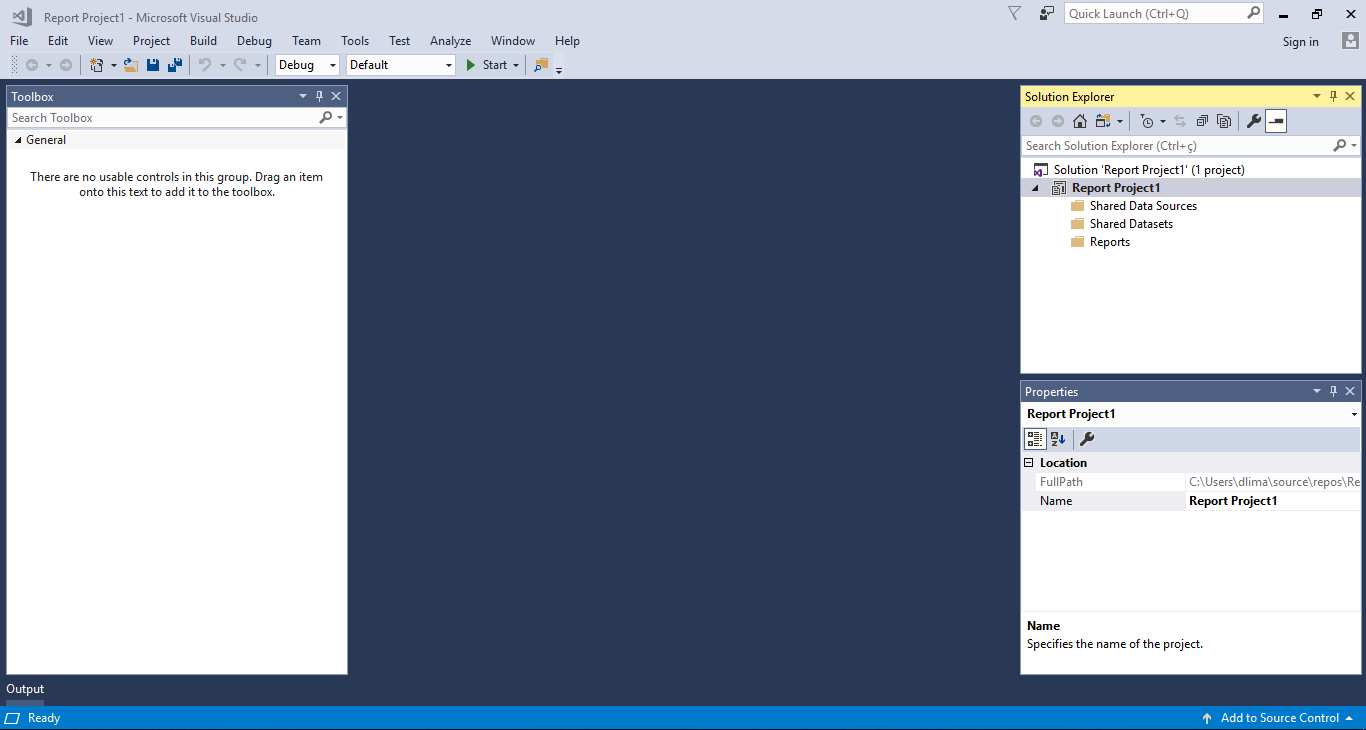Click Solution Explorer's Back arrow icon
The width and height of the screenshot is (1366, 730).
coord(1036,121)
